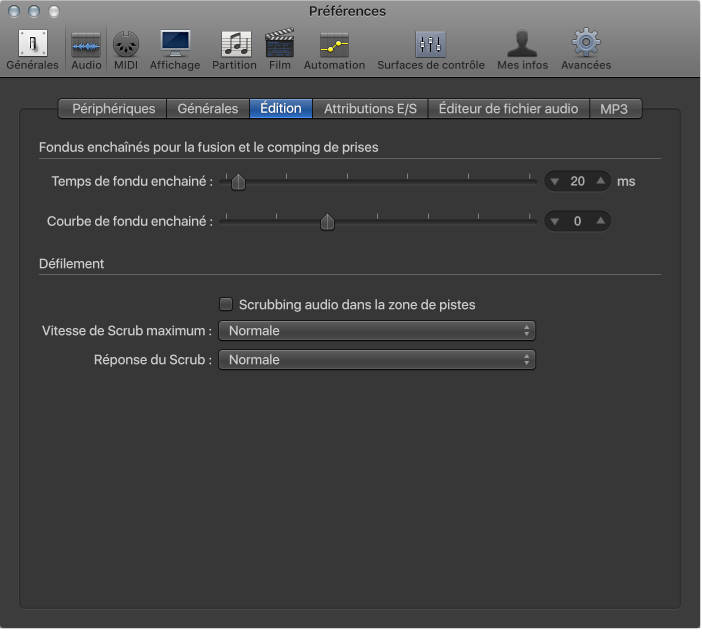This screenshot has width=702, height=632.
Task: Switch to the Périphériques tab
Action: tap(113, 109)
